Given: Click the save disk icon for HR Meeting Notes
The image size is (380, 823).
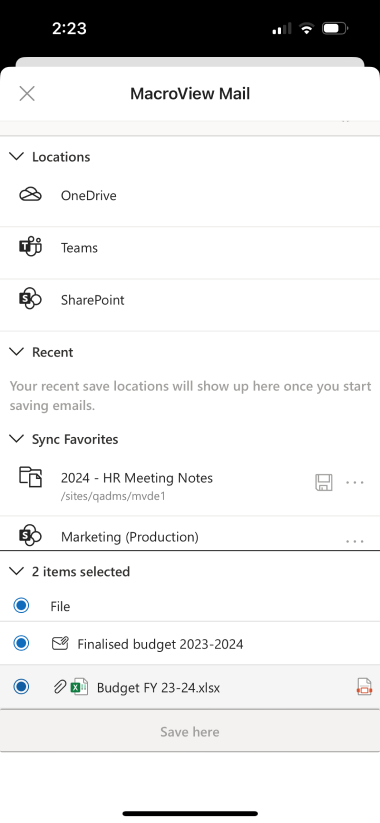Looking at the screenshot, I should pyautogui.click(x=324, y=482).
